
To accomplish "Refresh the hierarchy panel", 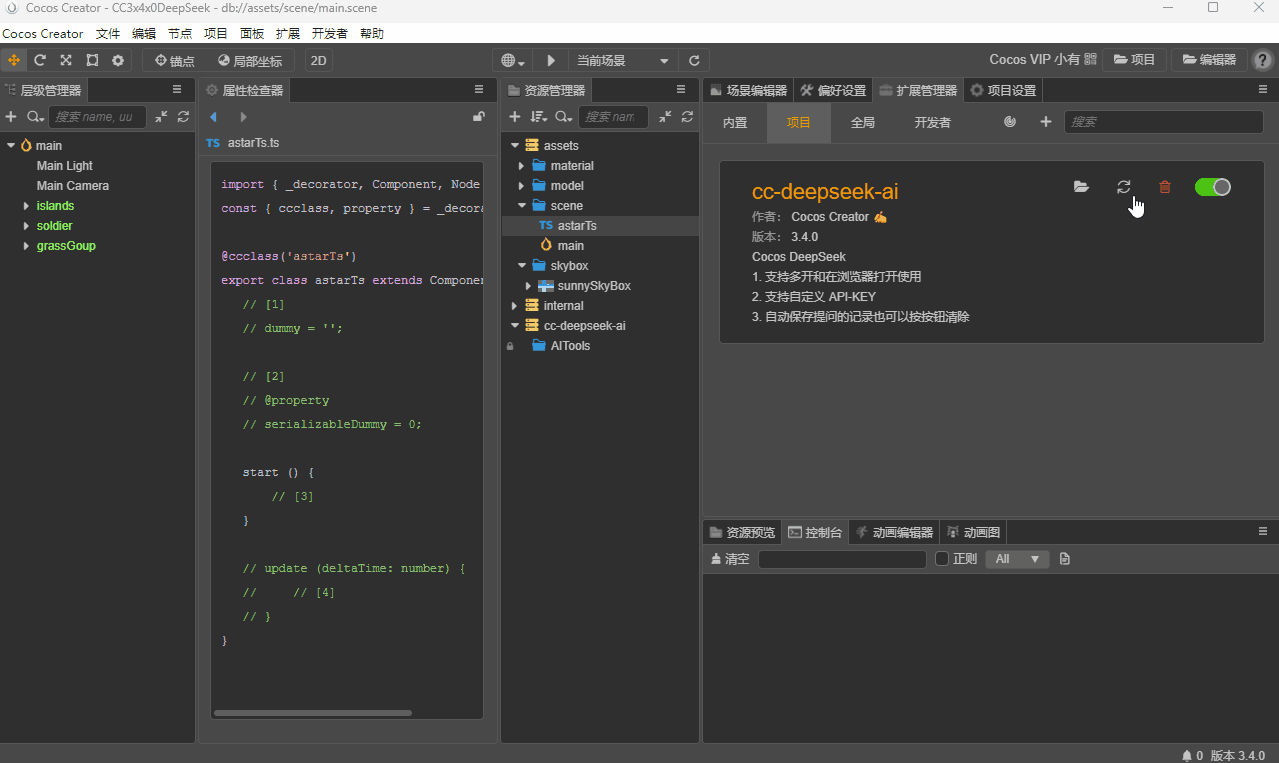I will point(183,117).
